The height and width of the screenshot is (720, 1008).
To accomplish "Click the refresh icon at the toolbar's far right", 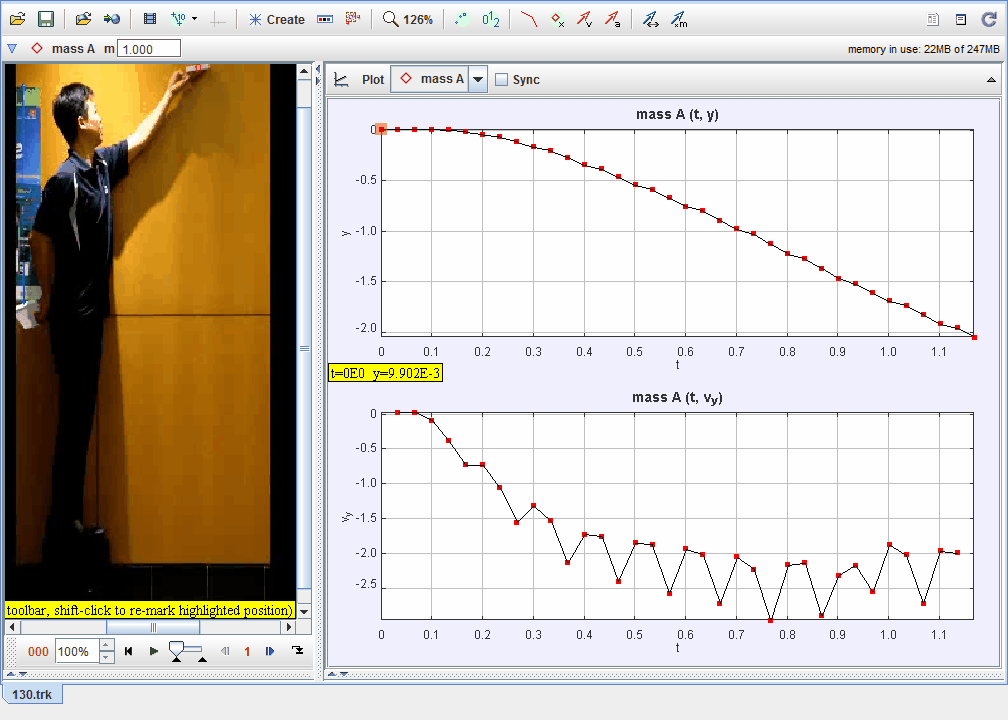I will tap(988, 19).
